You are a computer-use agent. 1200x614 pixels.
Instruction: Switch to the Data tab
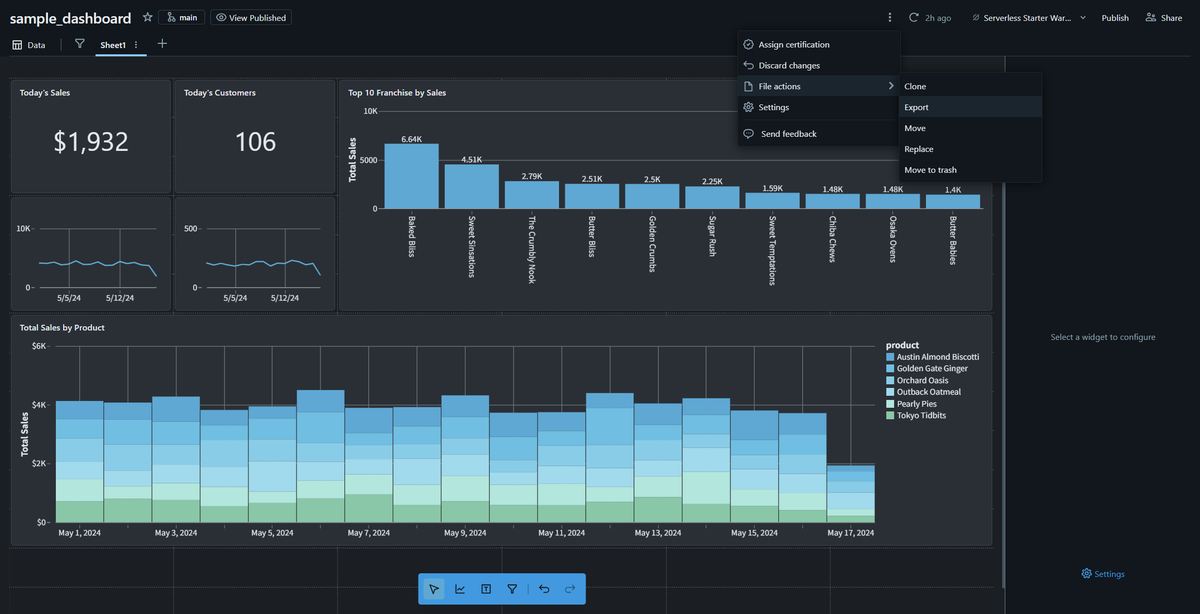pos(28,45)
